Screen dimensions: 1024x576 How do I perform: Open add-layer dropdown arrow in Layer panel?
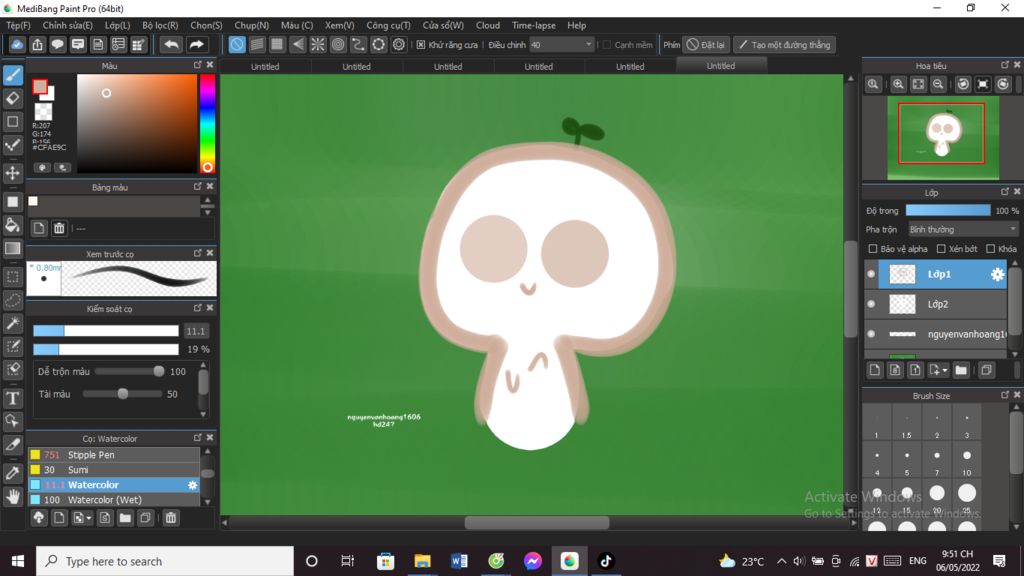pyautogui.click(x=944, y=371)
